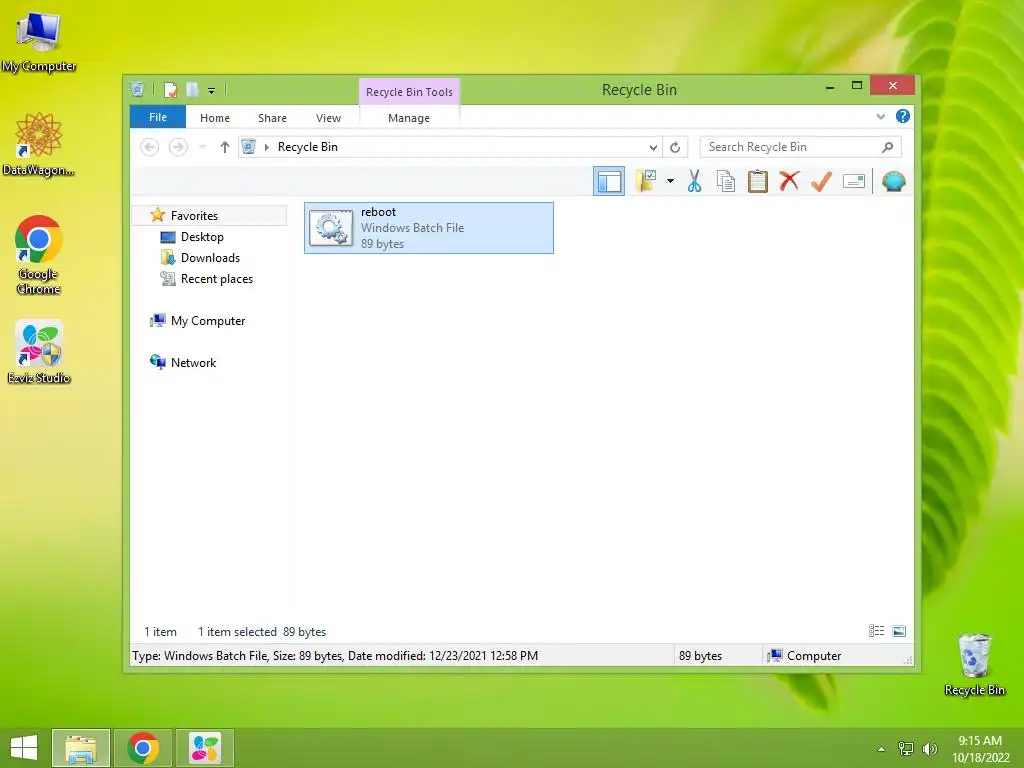Open the address bar history dropdown

tap(652, 148)
